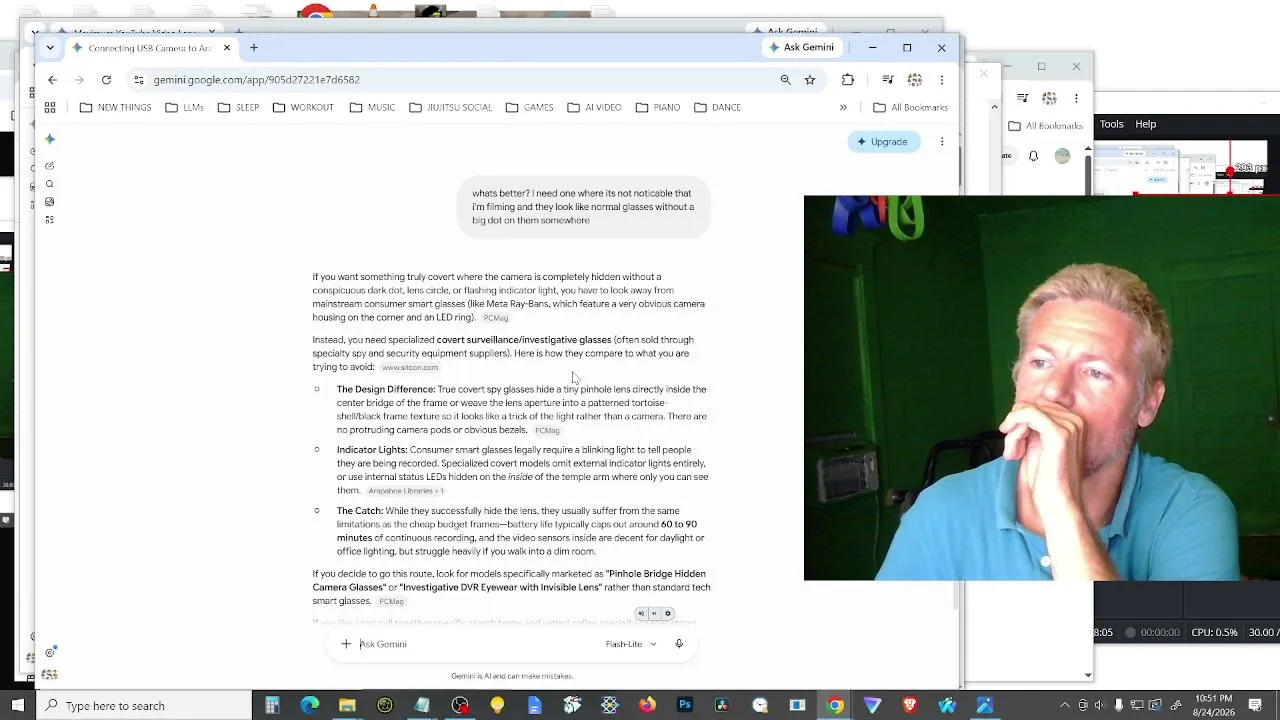This screenshot has height=720, width=1280.
Task: Click the Upgrade button
Action: pyautogui.click(x=884, y=142)
